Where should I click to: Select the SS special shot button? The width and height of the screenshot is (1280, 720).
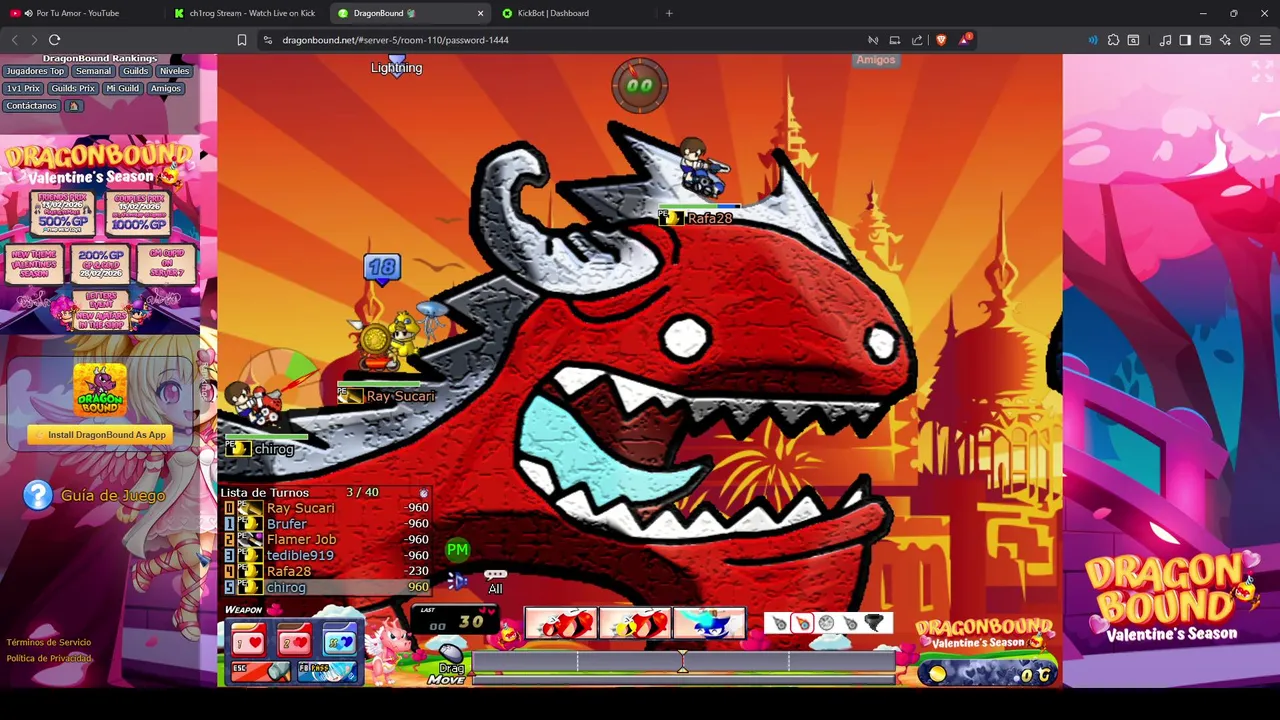click(339, 642)
